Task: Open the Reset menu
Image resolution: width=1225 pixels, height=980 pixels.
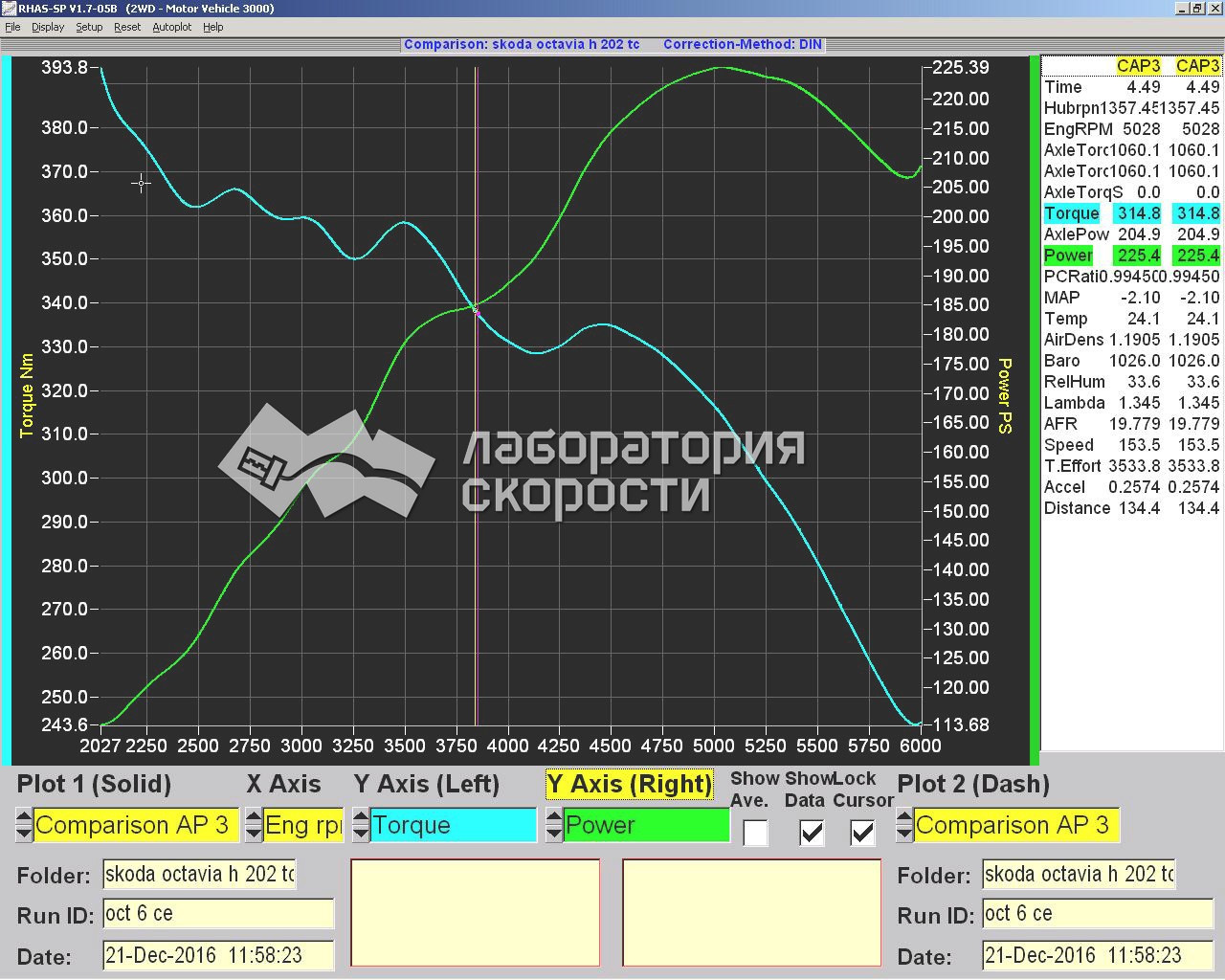Action: (127, 27)
